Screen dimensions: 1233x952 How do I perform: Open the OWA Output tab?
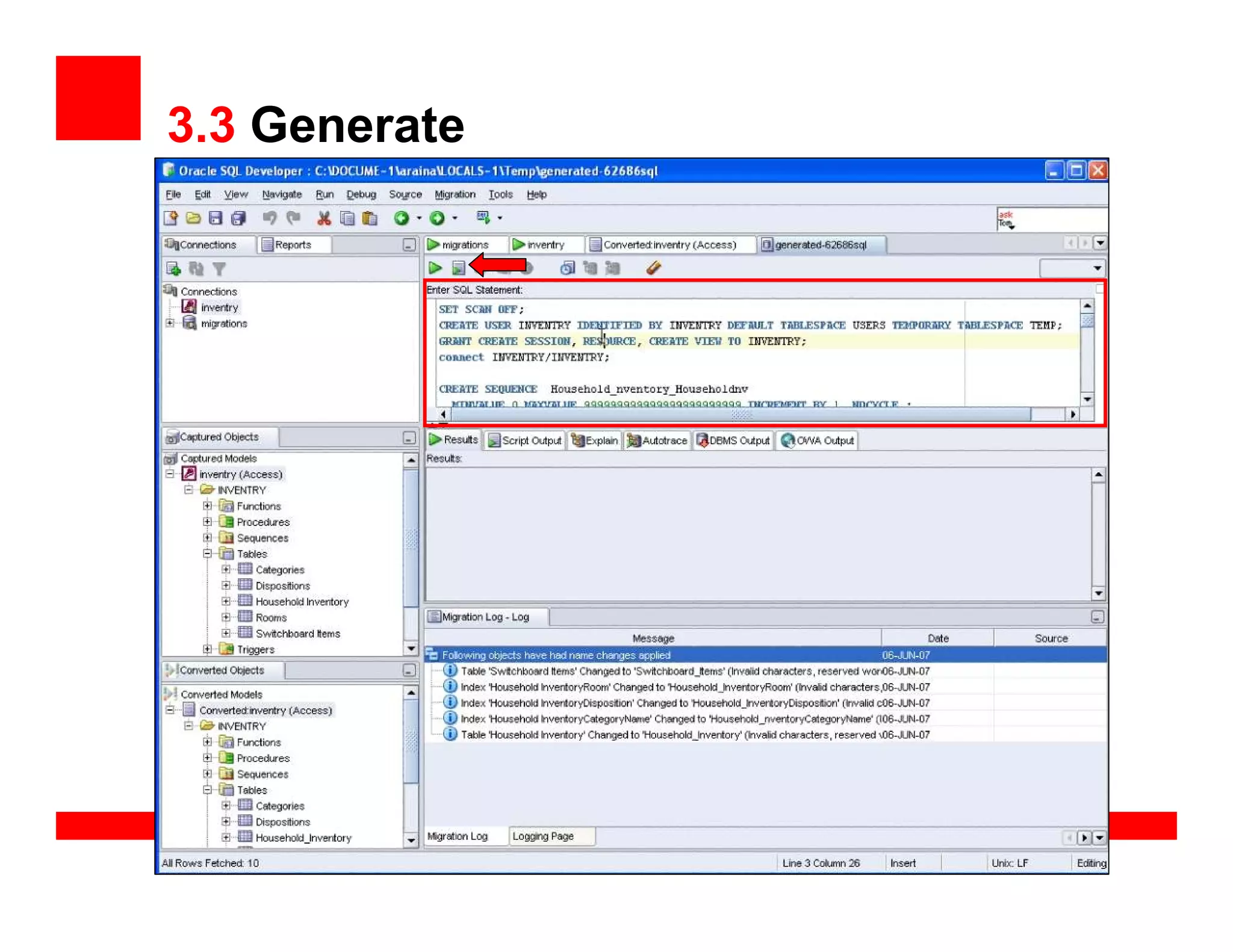coord(817,440)
